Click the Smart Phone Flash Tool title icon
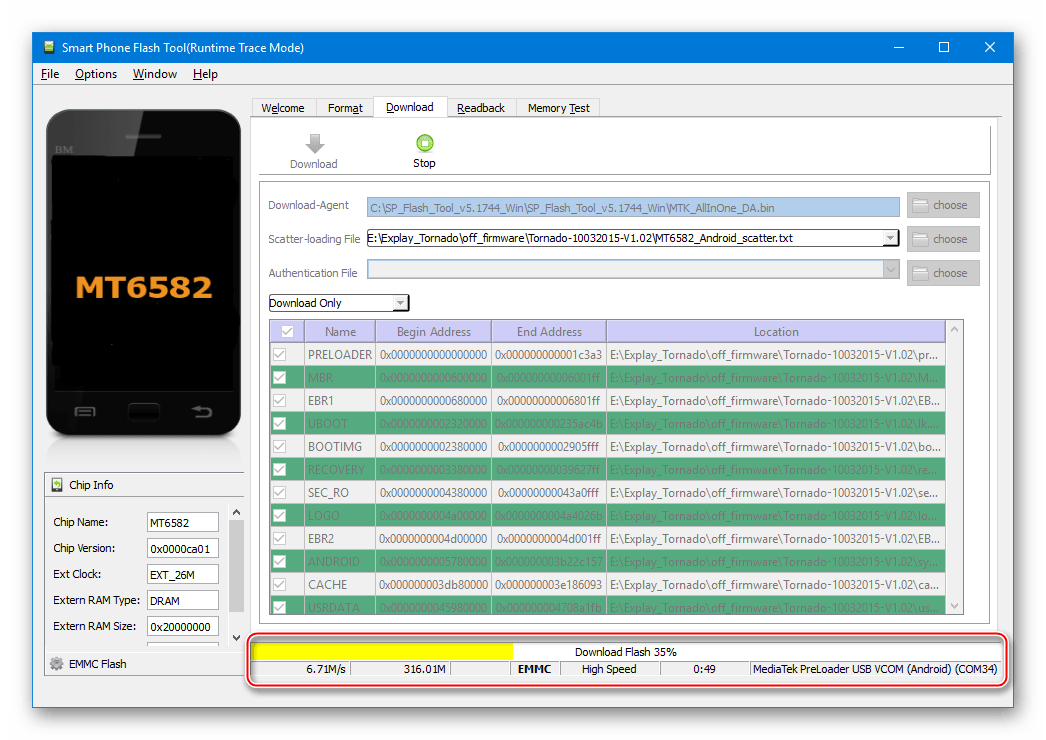The image size is (1046, 740). click(47, 47)
